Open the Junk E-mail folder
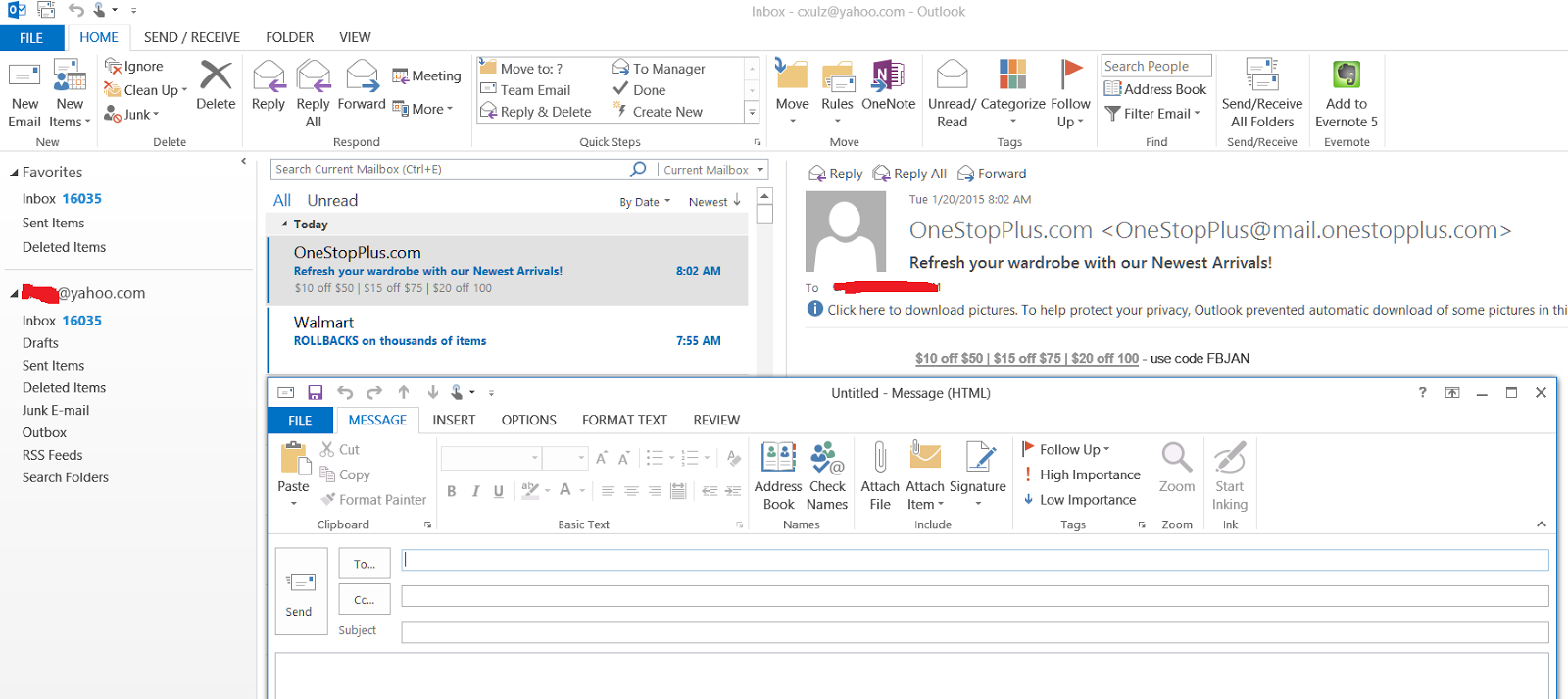This screenshot has height=699, width=1568. click(x=56, y=411)
